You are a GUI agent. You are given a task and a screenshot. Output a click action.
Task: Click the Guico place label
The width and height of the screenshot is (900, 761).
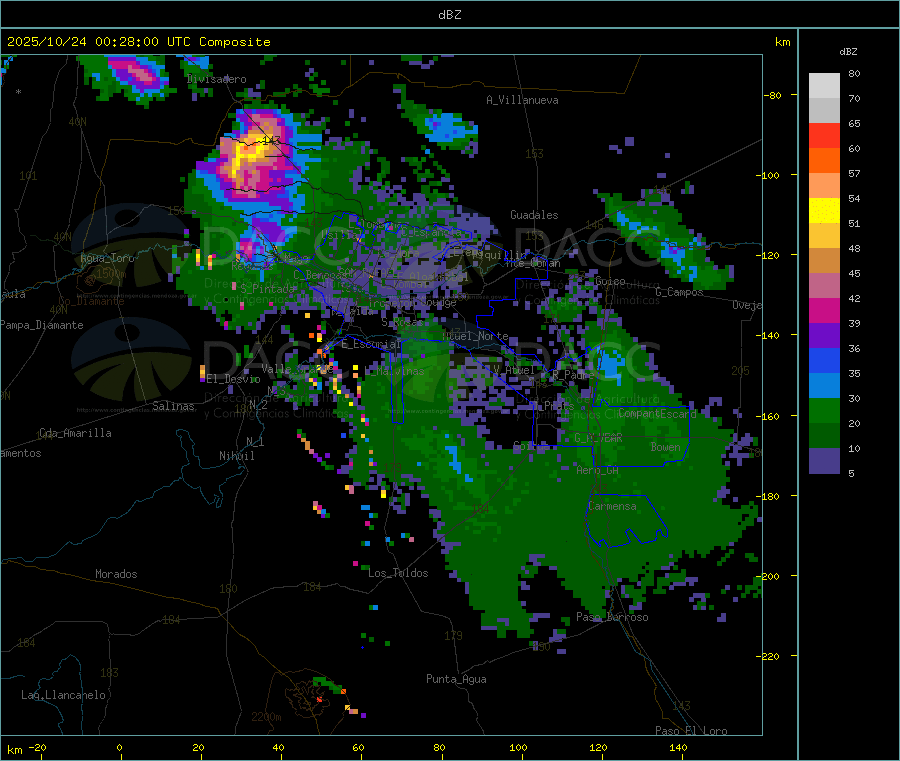[610, 281]
